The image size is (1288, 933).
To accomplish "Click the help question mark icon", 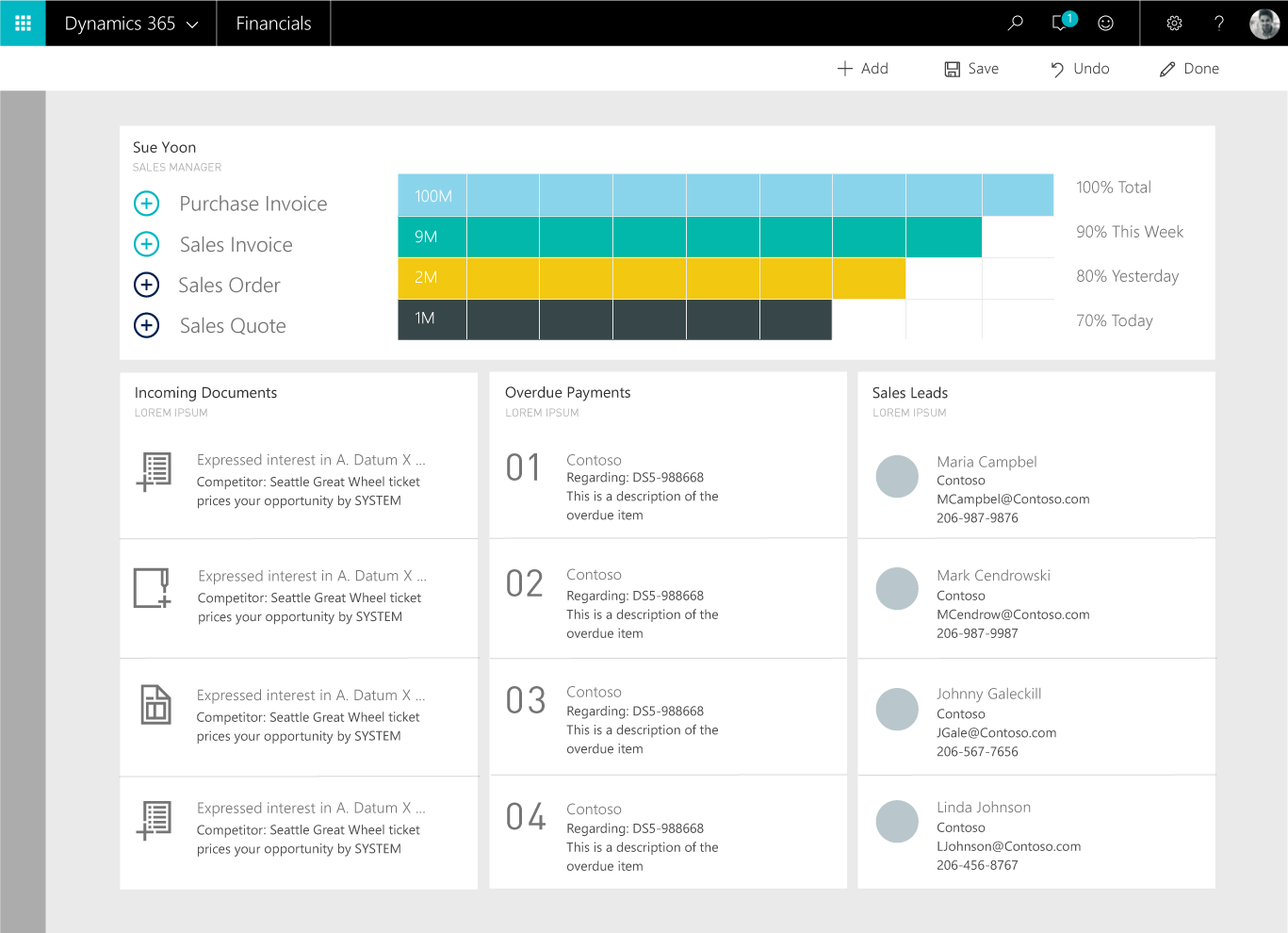I will coord(1219,23).
